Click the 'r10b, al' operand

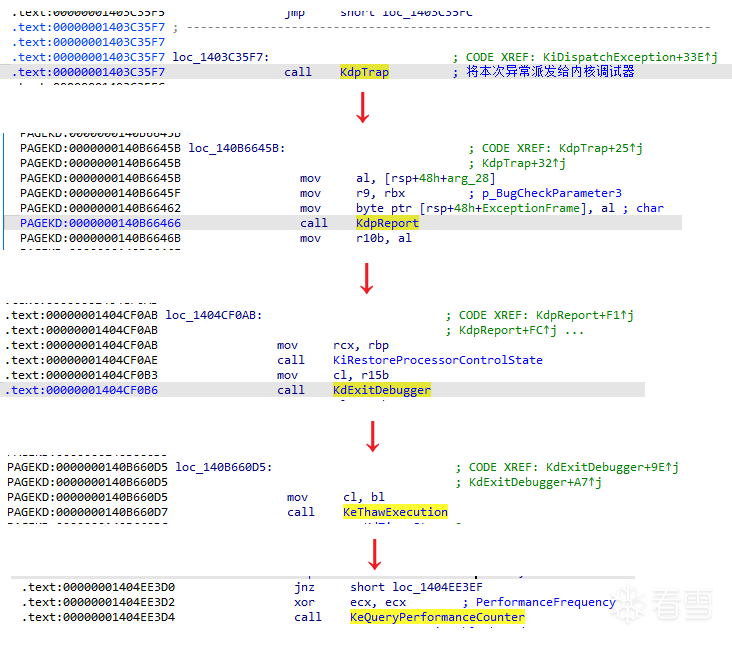click(x=384, y=238)
